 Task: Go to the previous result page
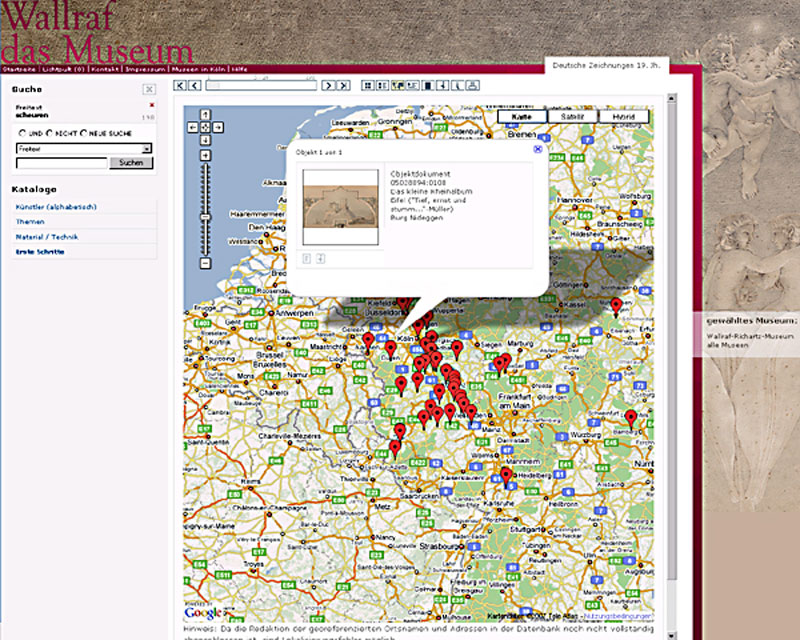pyautogui.click(x=194, y=85)
